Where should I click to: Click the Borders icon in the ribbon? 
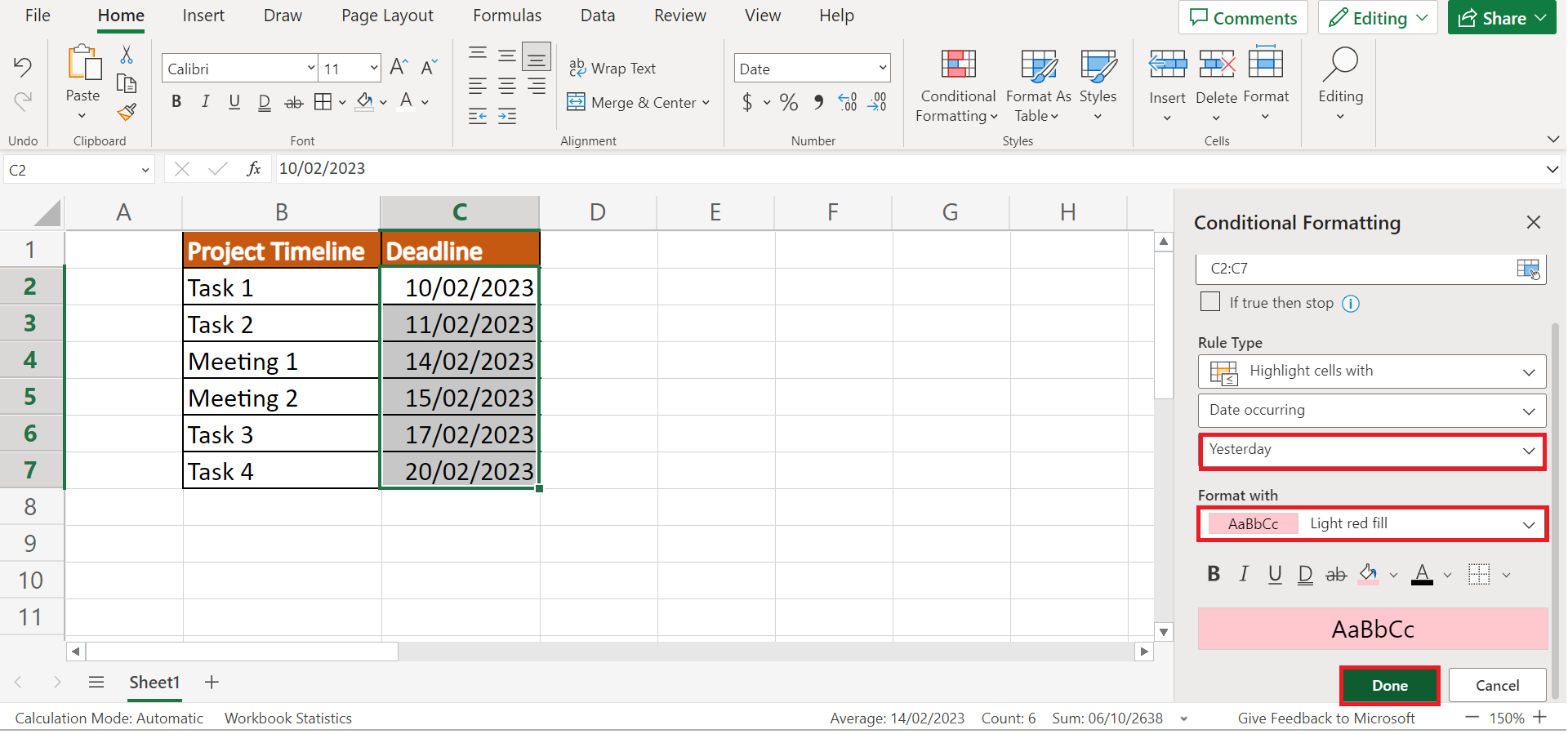[323, 102]
